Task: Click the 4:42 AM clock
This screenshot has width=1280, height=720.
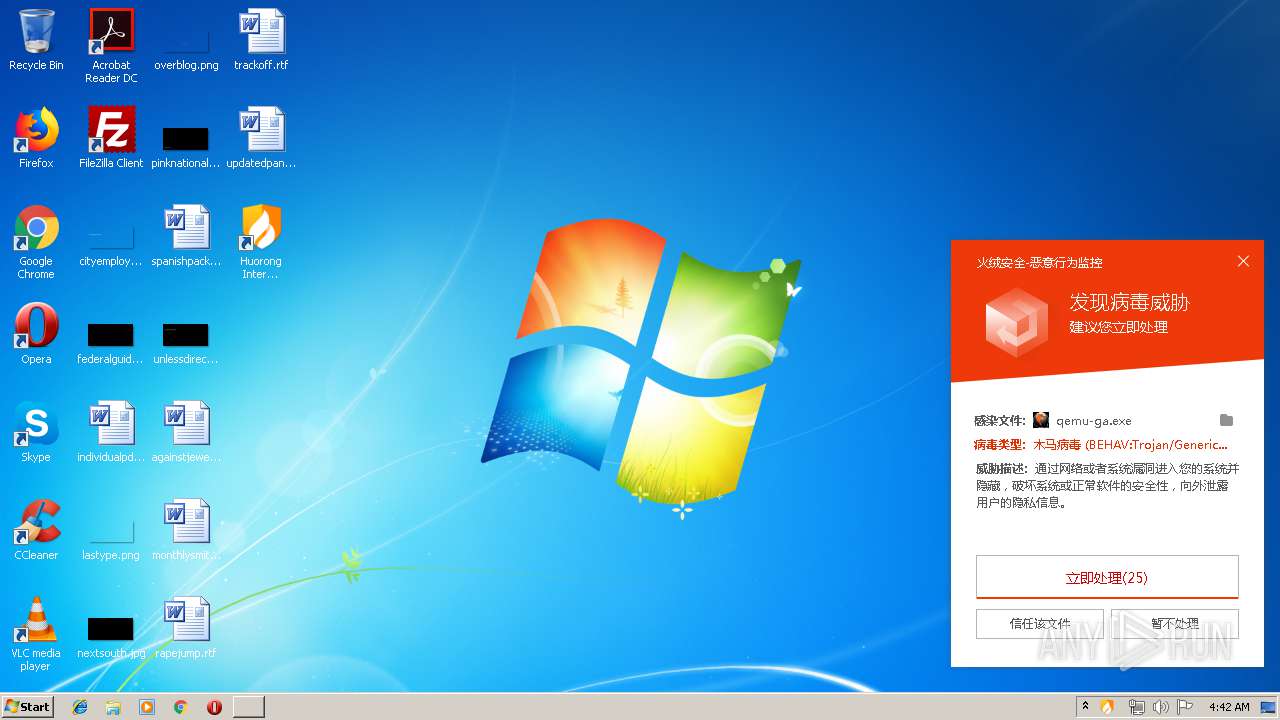Action: point(1229,707)
